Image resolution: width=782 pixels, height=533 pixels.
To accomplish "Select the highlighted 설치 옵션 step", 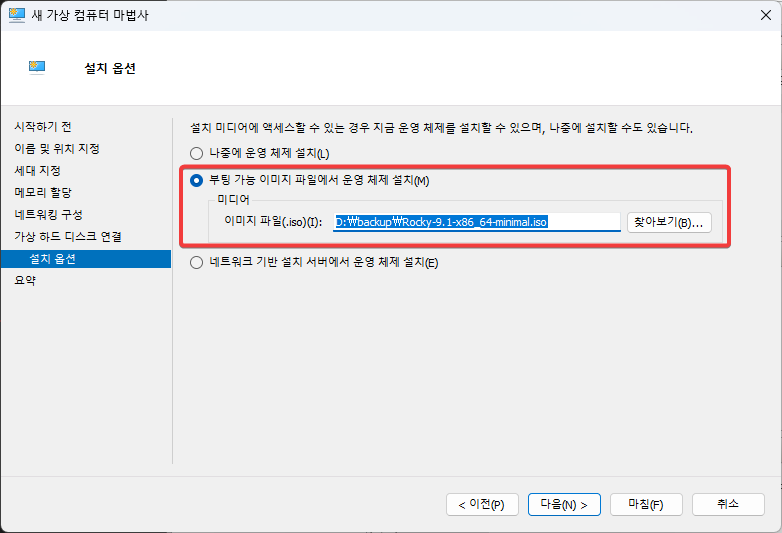I will click(52, 259).
